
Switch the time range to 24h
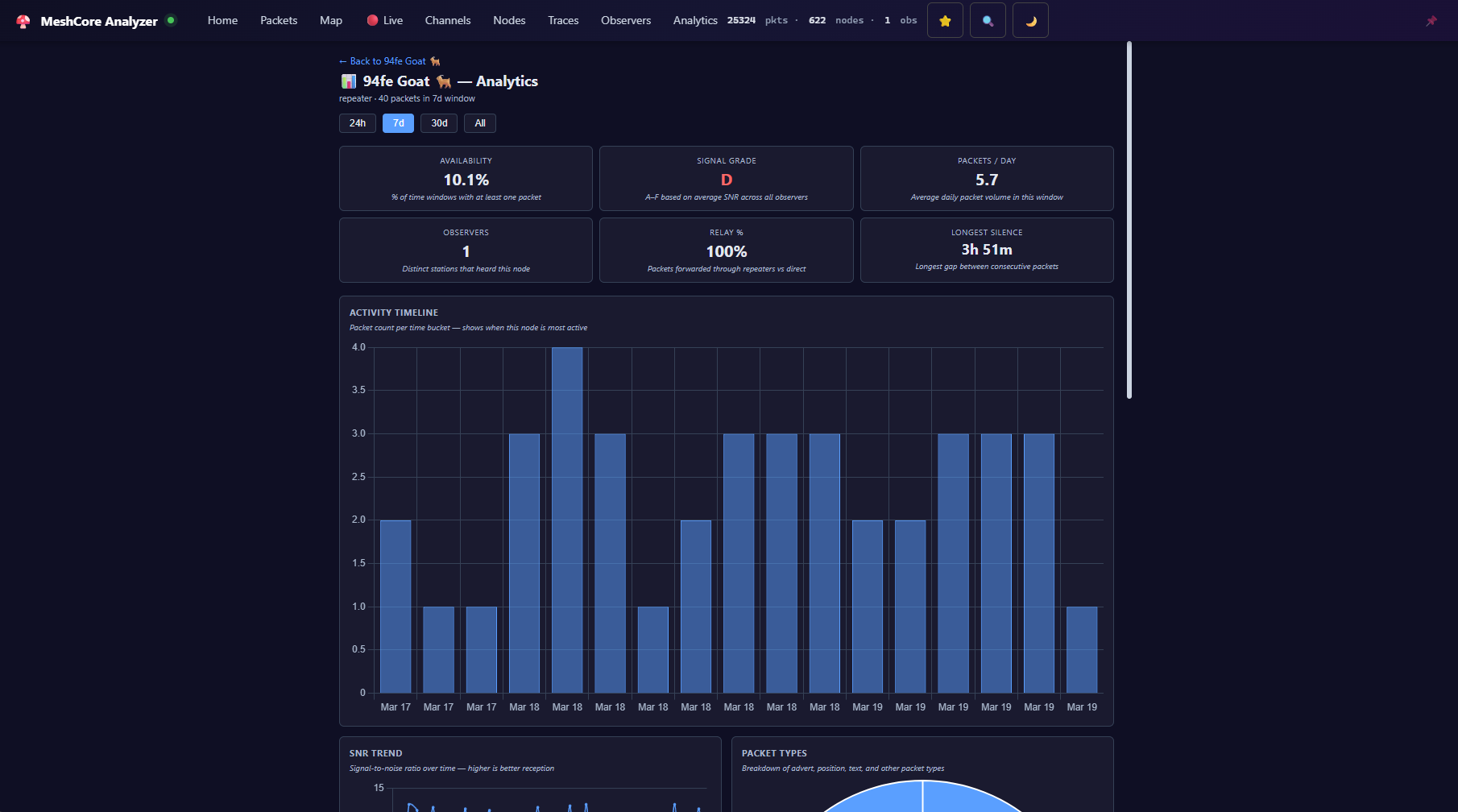(357, 123)
